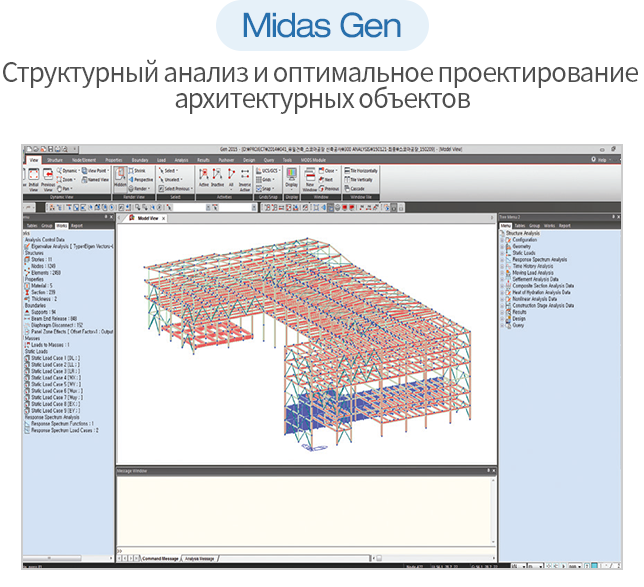
Task: Open the Node/Element ribbon tab
Action: tap(84, 160)
